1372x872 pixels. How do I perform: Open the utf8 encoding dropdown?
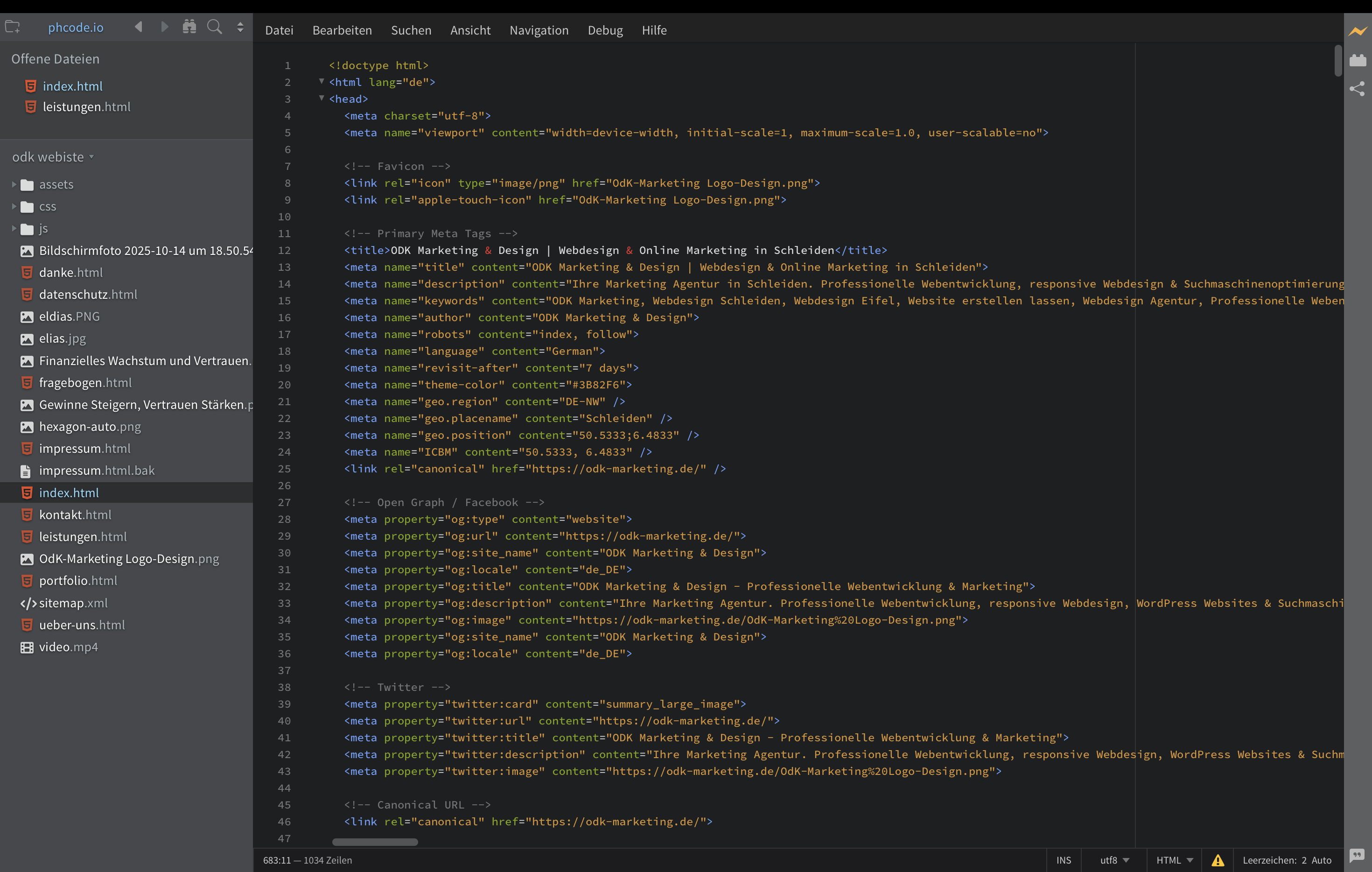pyautogui.click(x=1114, y=860)
